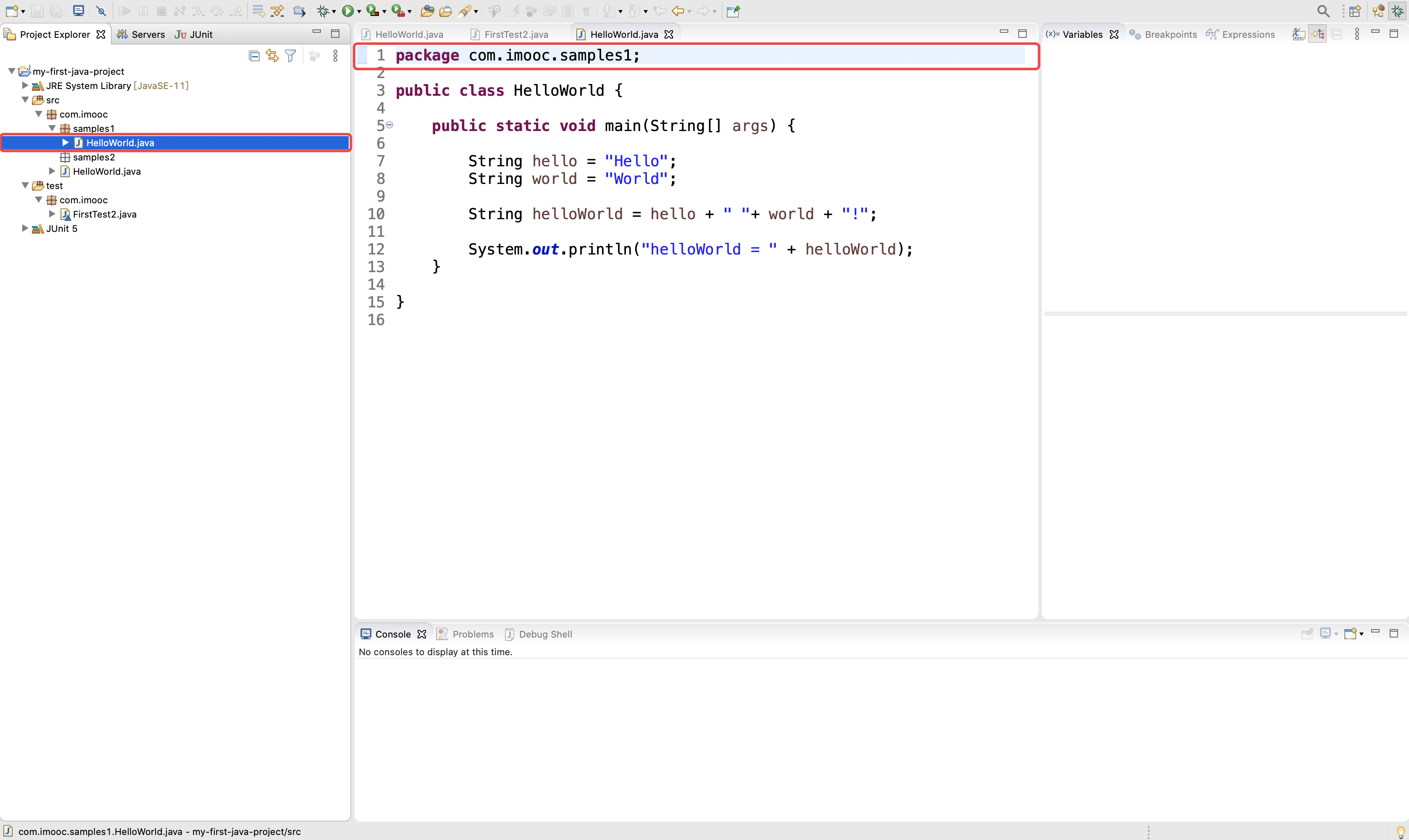Open Project Explorer view menu dots
Screen dimensions: 1409x840
tap(335, 55)
